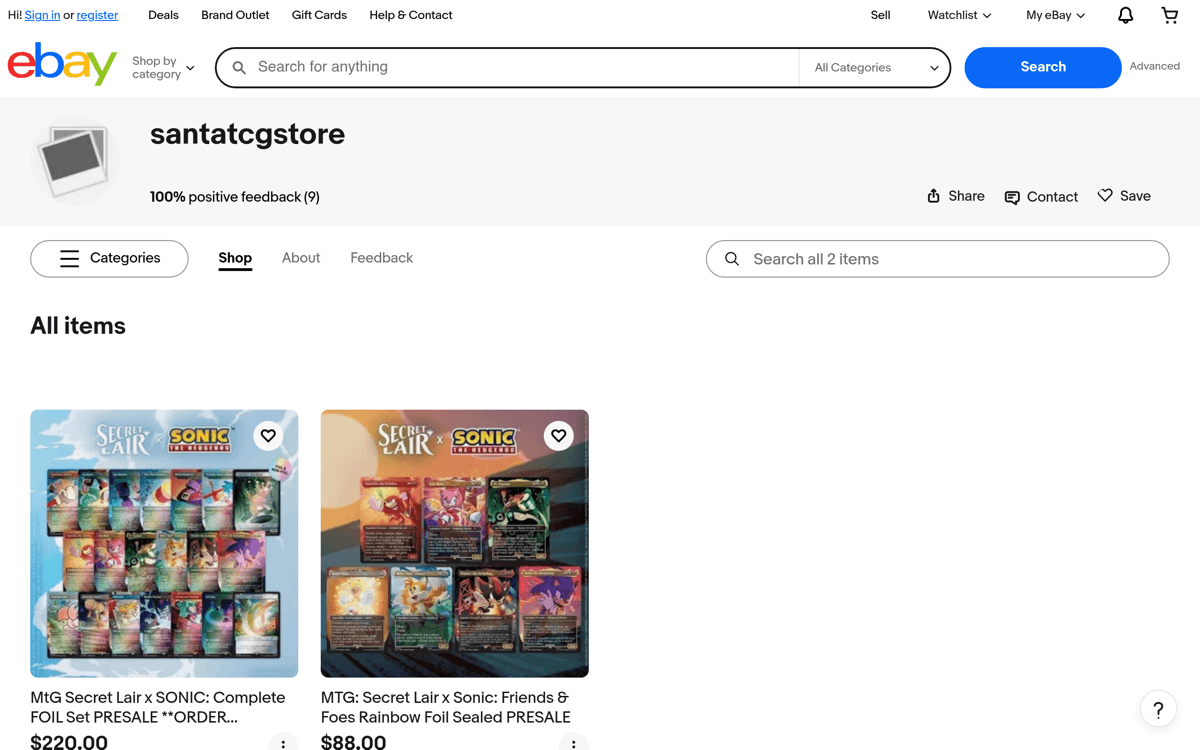The image size is (1200, 750).
Task: Expand the Shop by category menu
Action: (x=163, y=68)
